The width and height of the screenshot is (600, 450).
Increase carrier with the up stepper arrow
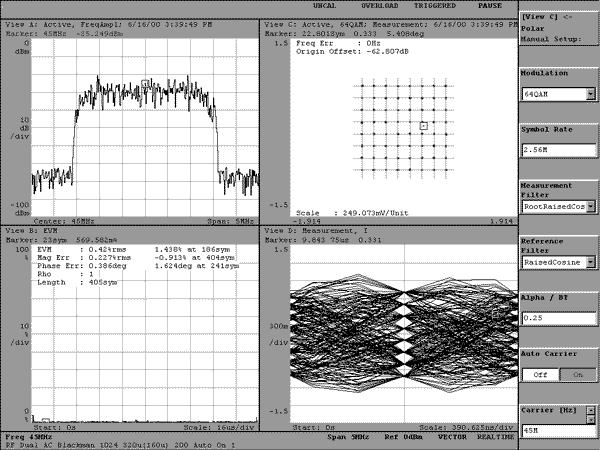[x=592, y=410]
